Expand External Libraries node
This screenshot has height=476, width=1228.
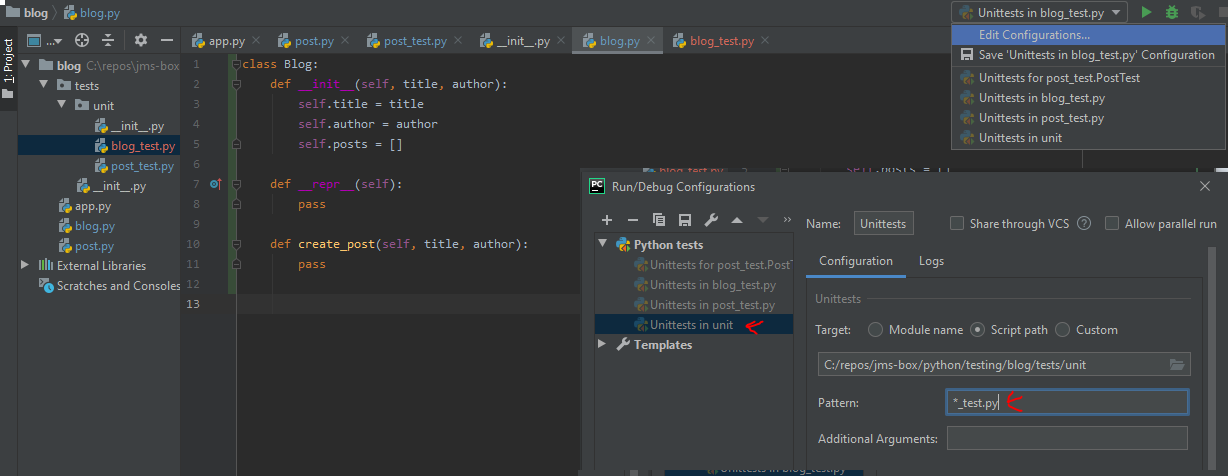click(x=26, y=265)
